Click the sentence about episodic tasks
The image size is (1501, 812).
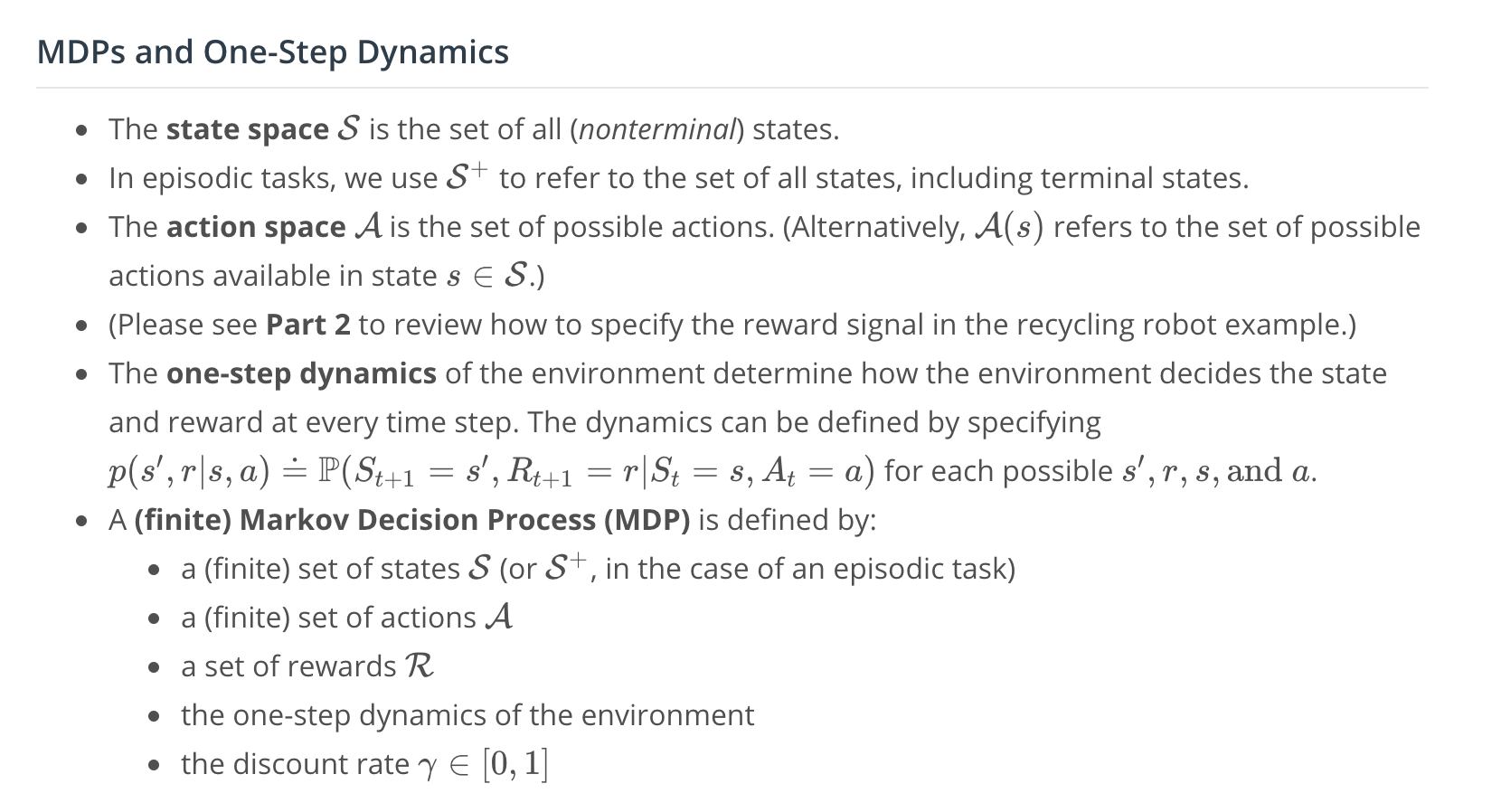678,178
